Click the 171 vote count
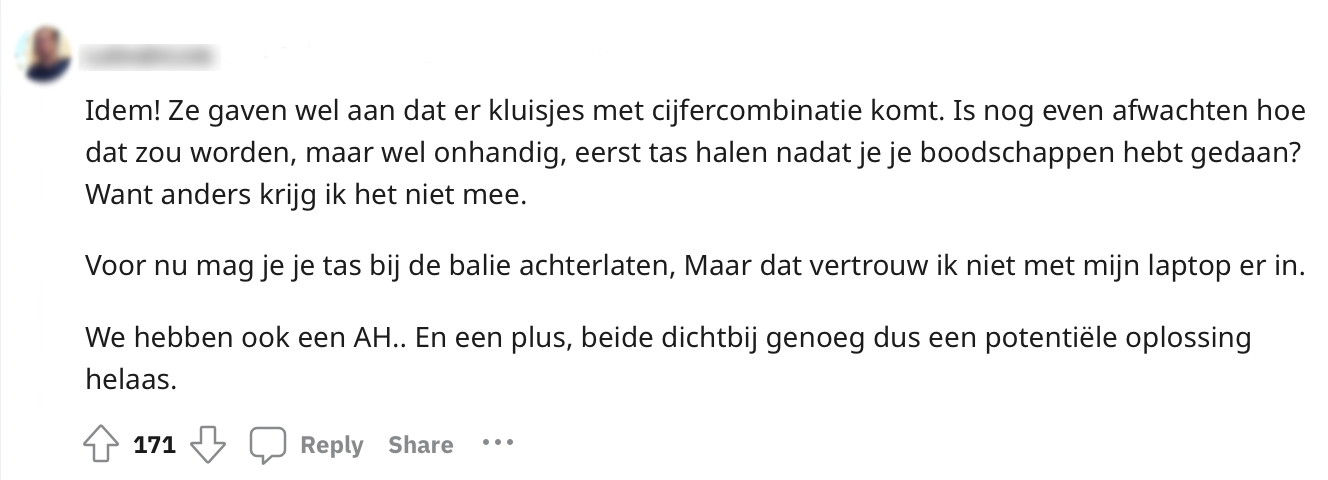Screen dimensions: 1328x480 tap(154, 445)
